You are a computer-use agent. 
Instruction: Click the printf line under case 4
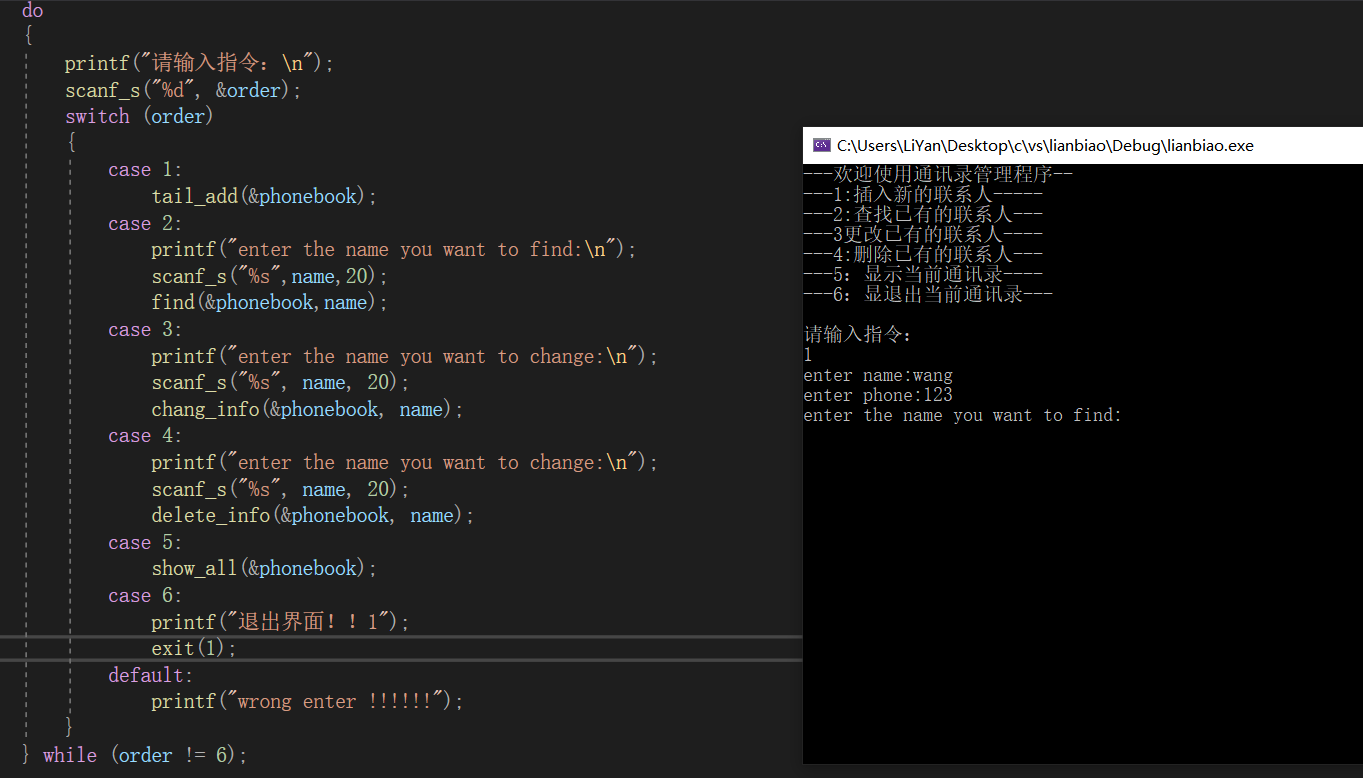(x=405, y=462)
